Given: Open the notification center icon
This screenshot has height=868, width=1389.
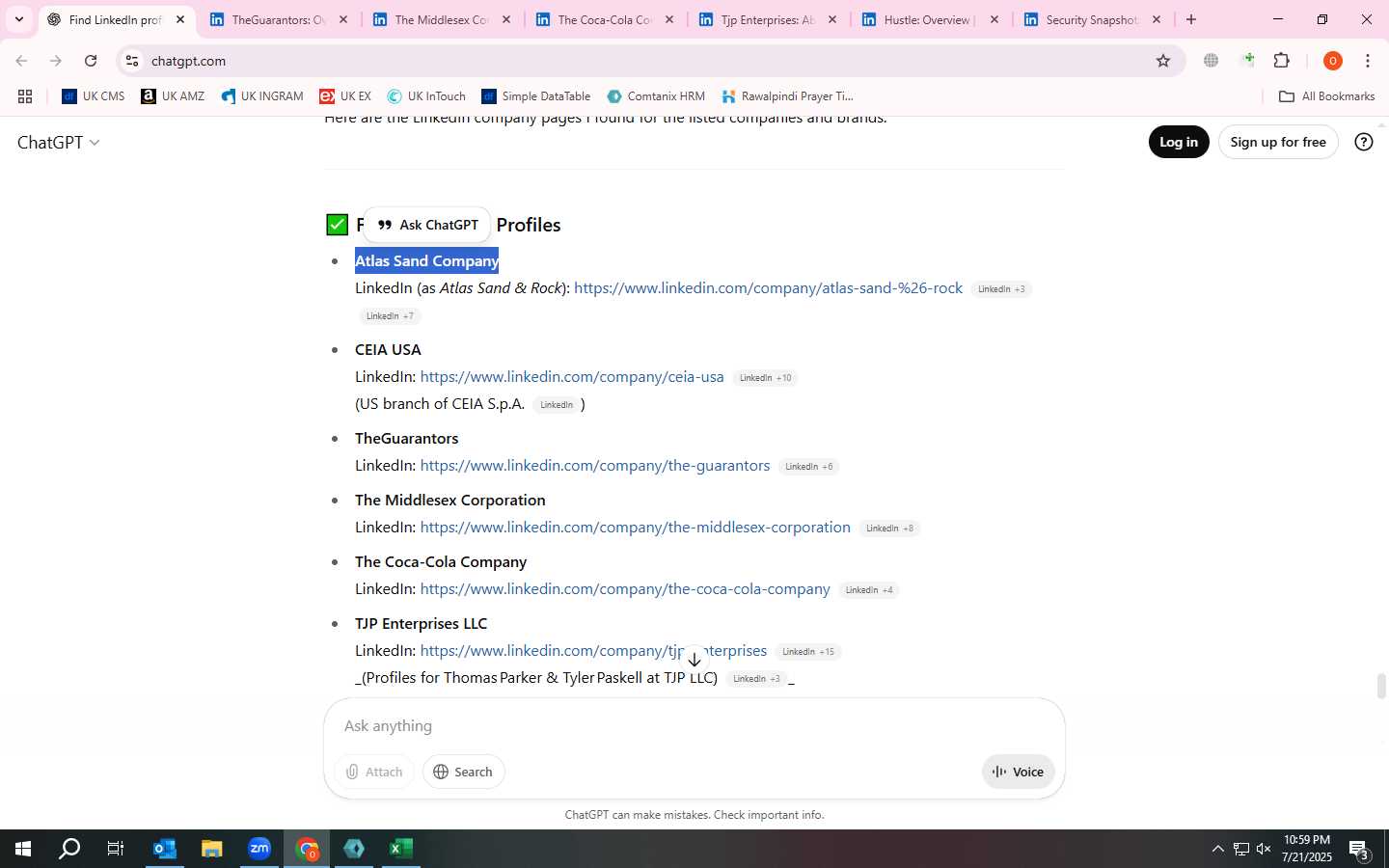Looking at the screenshot, I should (x=1359, y=851).
